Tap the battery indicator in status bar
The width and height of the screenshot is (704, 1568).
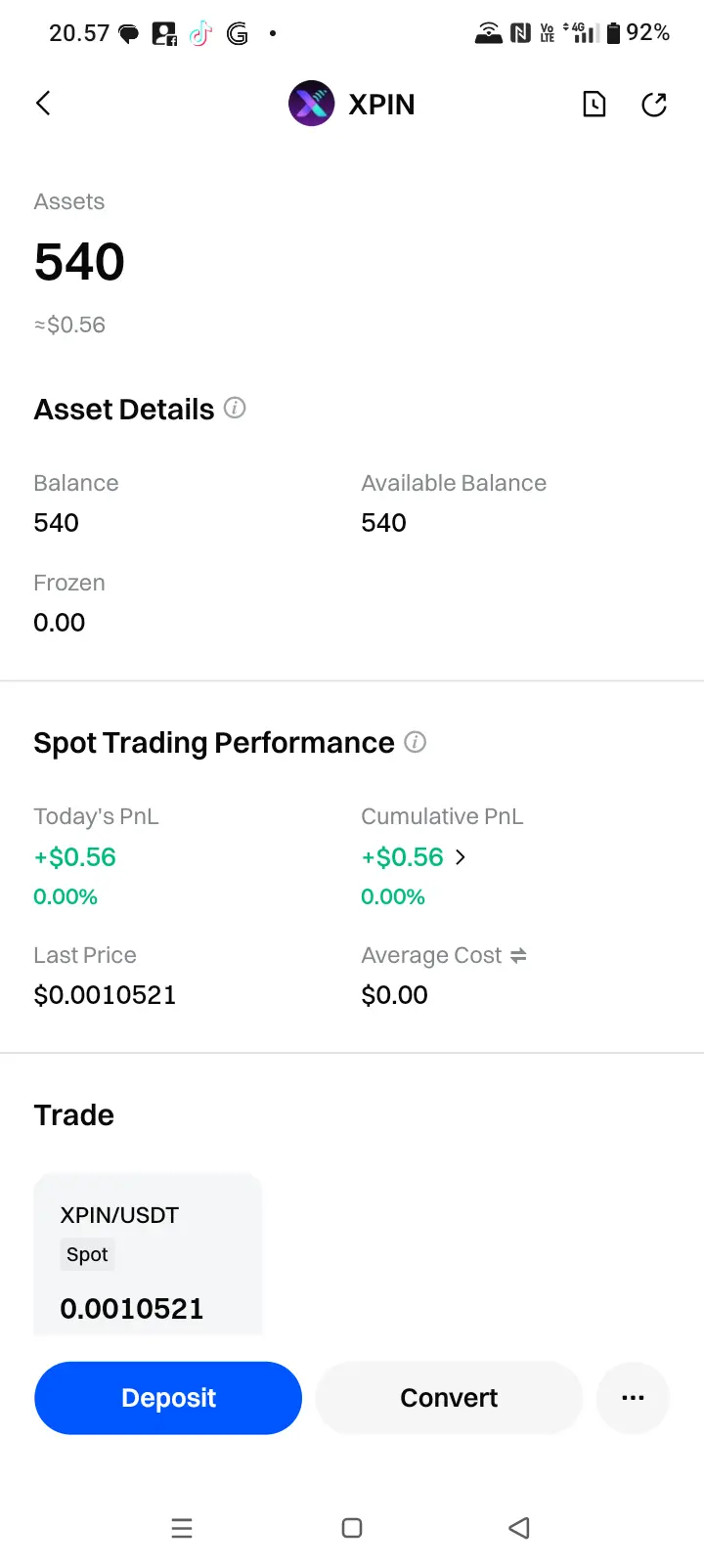613,33
